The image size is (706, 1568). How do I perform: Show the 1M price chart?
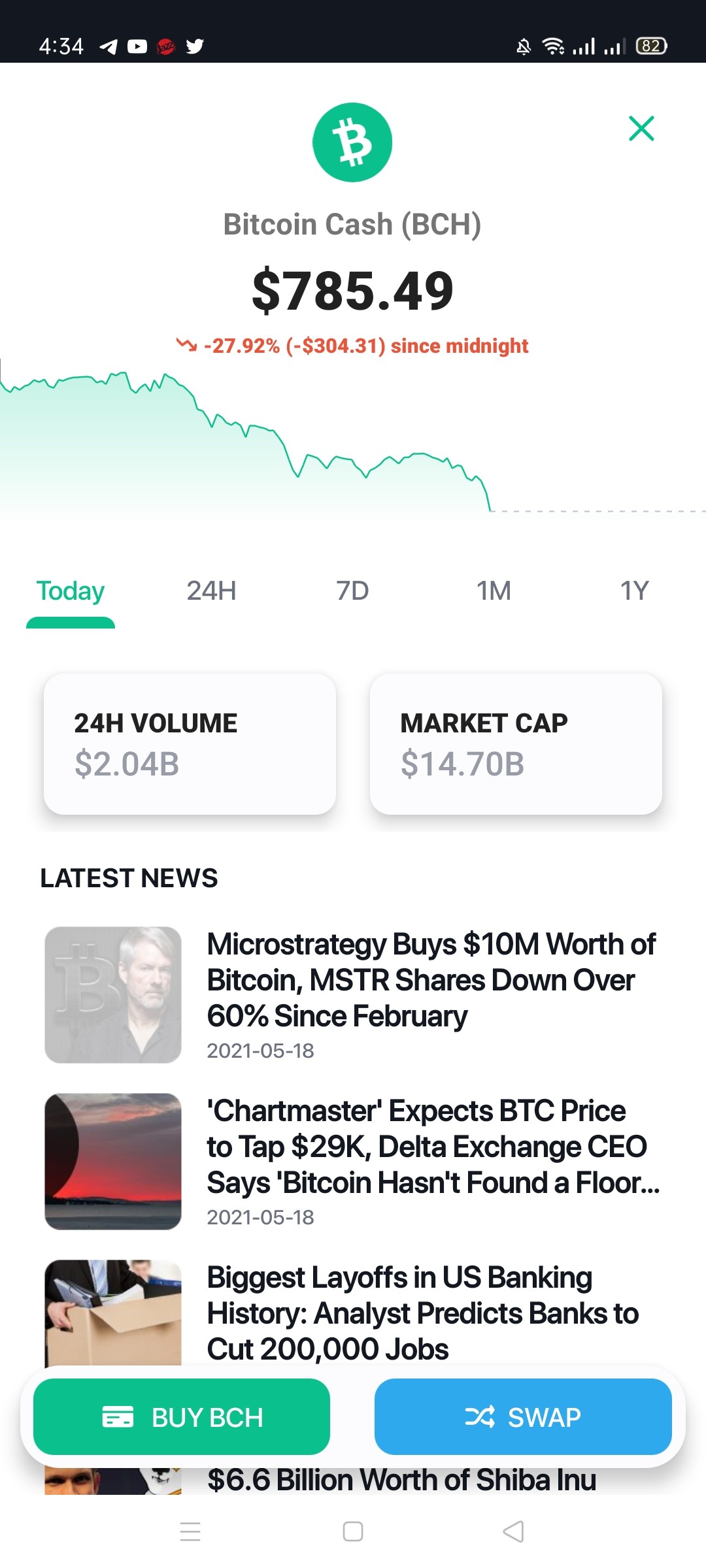(494, 591)
